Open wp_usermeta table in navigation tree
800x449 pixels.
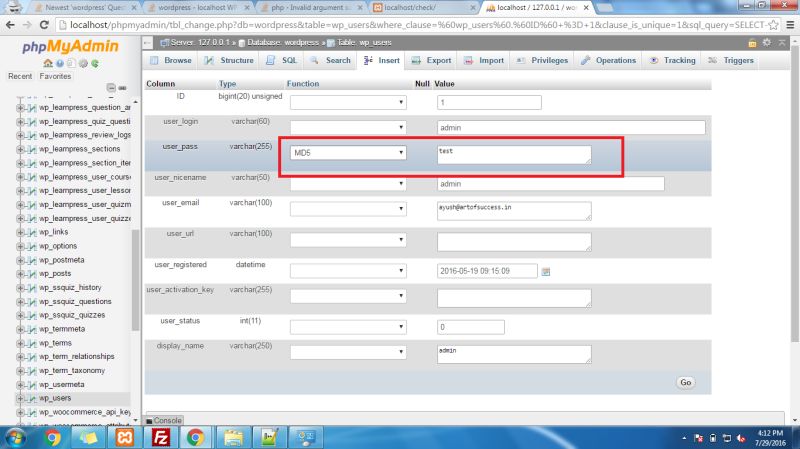(62, 384)
